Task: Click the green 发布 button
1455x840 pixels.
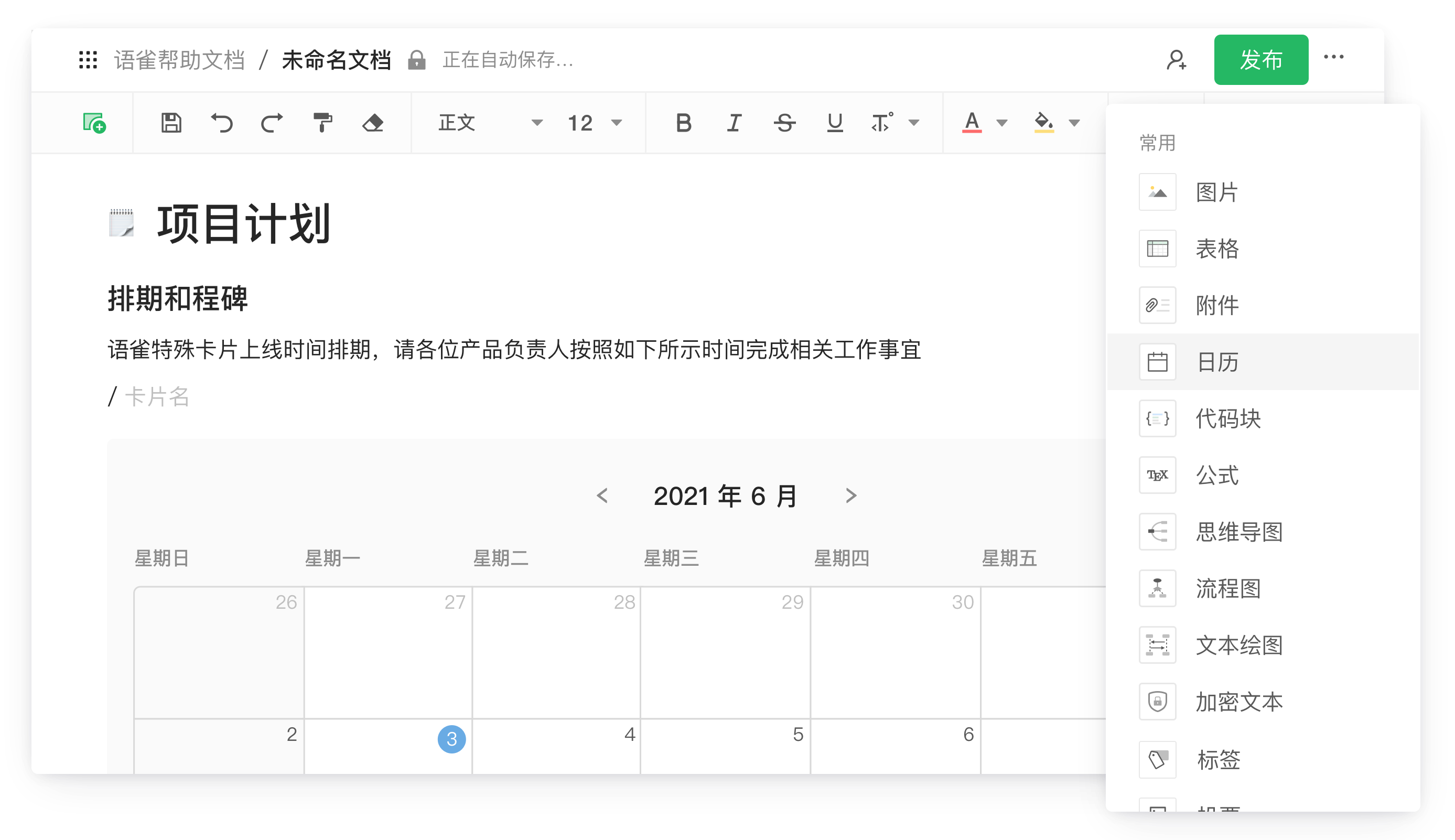Action: 1260,60
